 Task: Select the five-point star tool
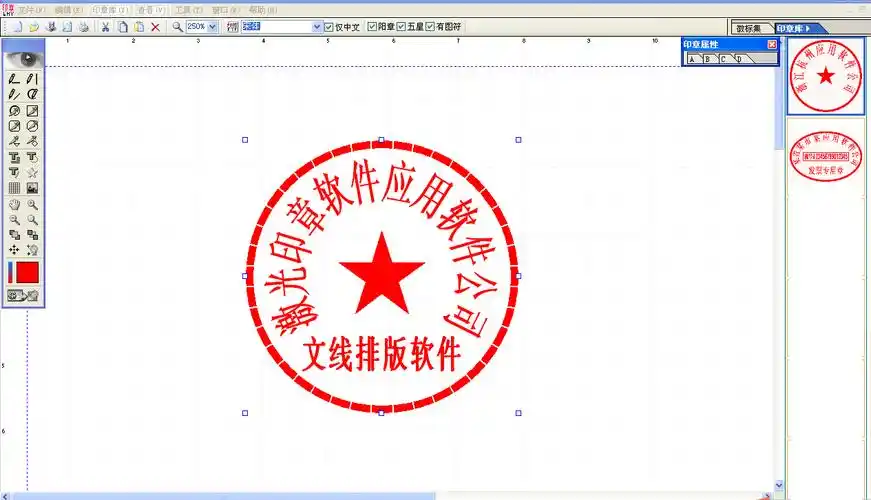32,173
